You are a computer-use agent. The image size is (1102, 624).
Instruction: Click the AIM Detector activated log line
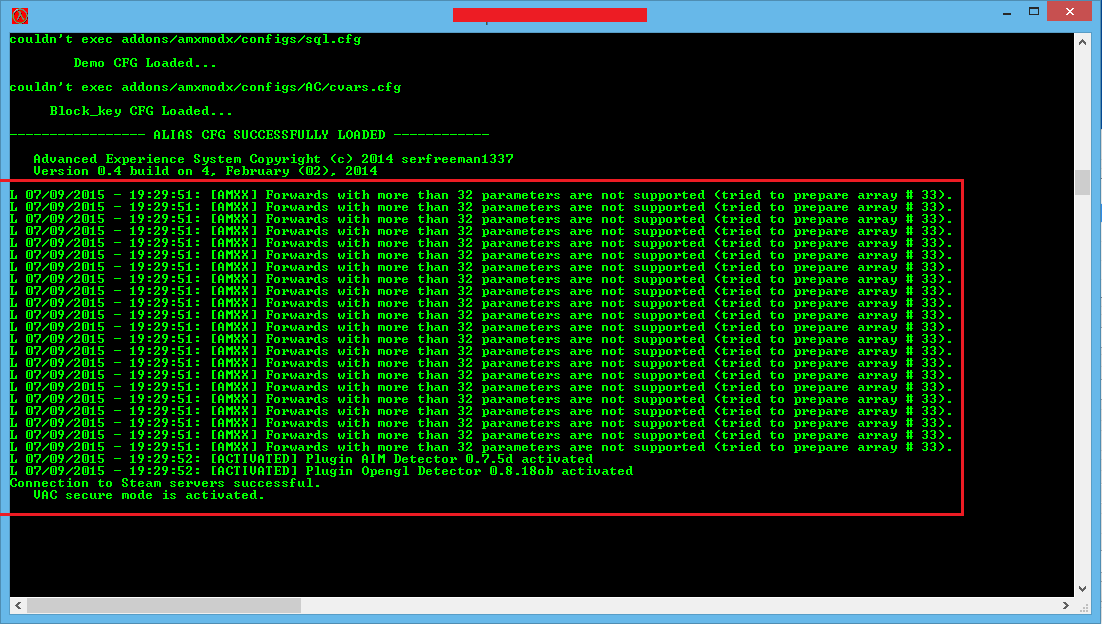(302, 459)
